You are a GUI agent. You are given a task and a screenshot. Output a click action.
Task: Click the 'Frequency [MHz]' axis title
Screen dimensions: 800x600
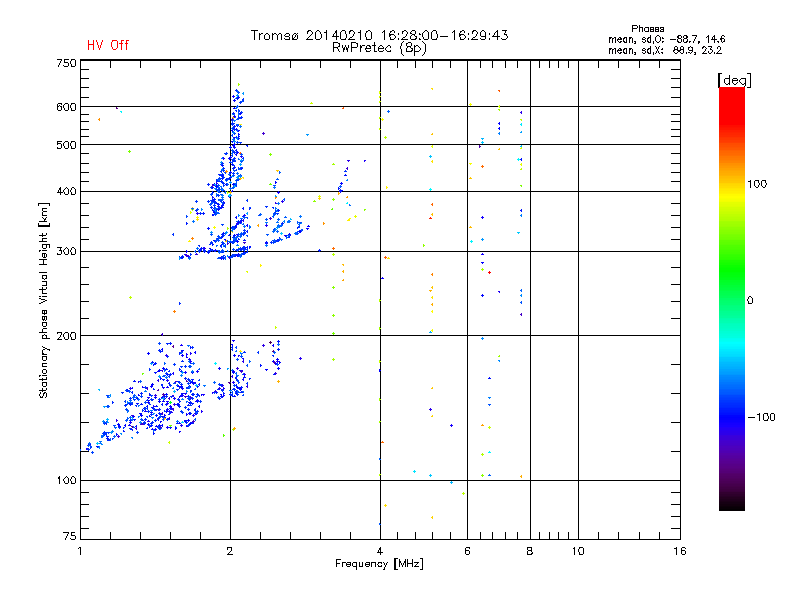tap(379, 564)
